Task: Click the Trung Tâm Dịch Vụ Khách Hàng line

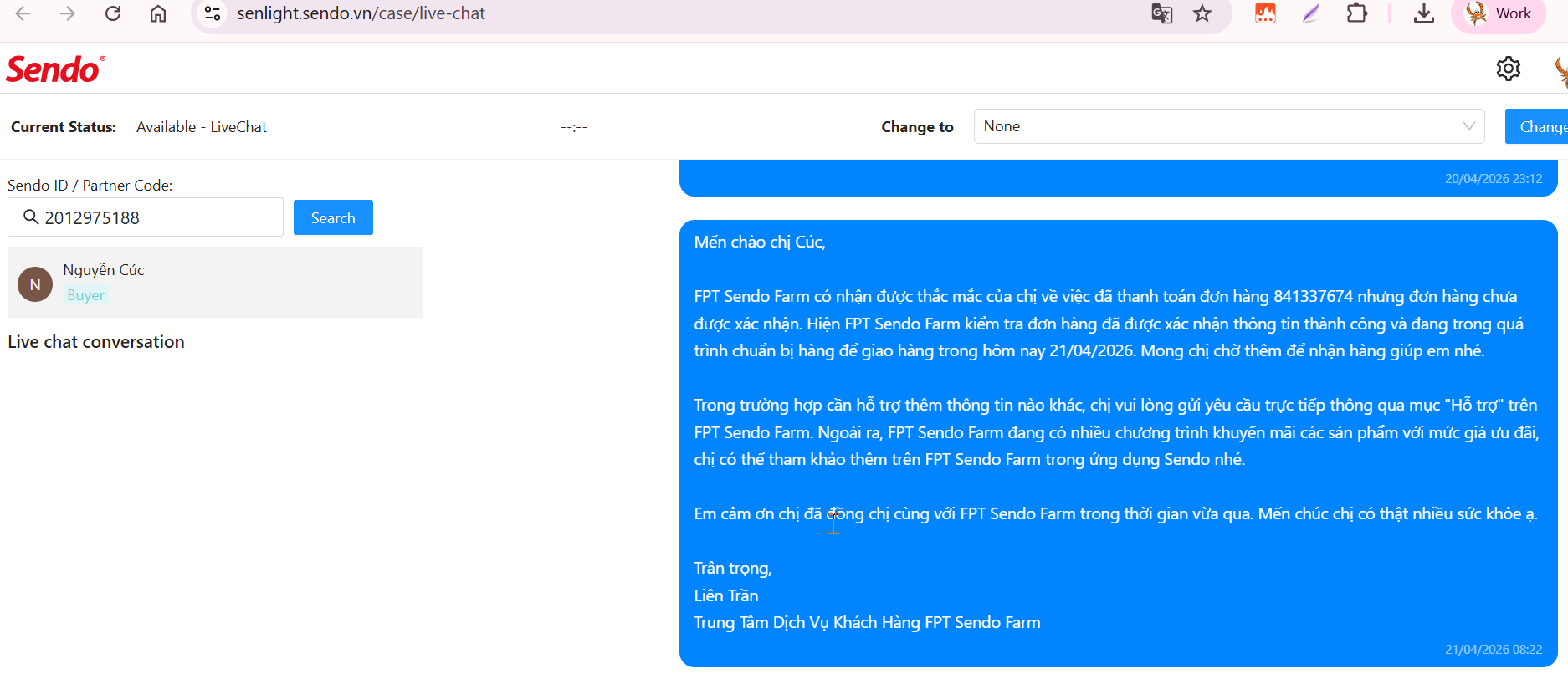Action: coord(867,623)
